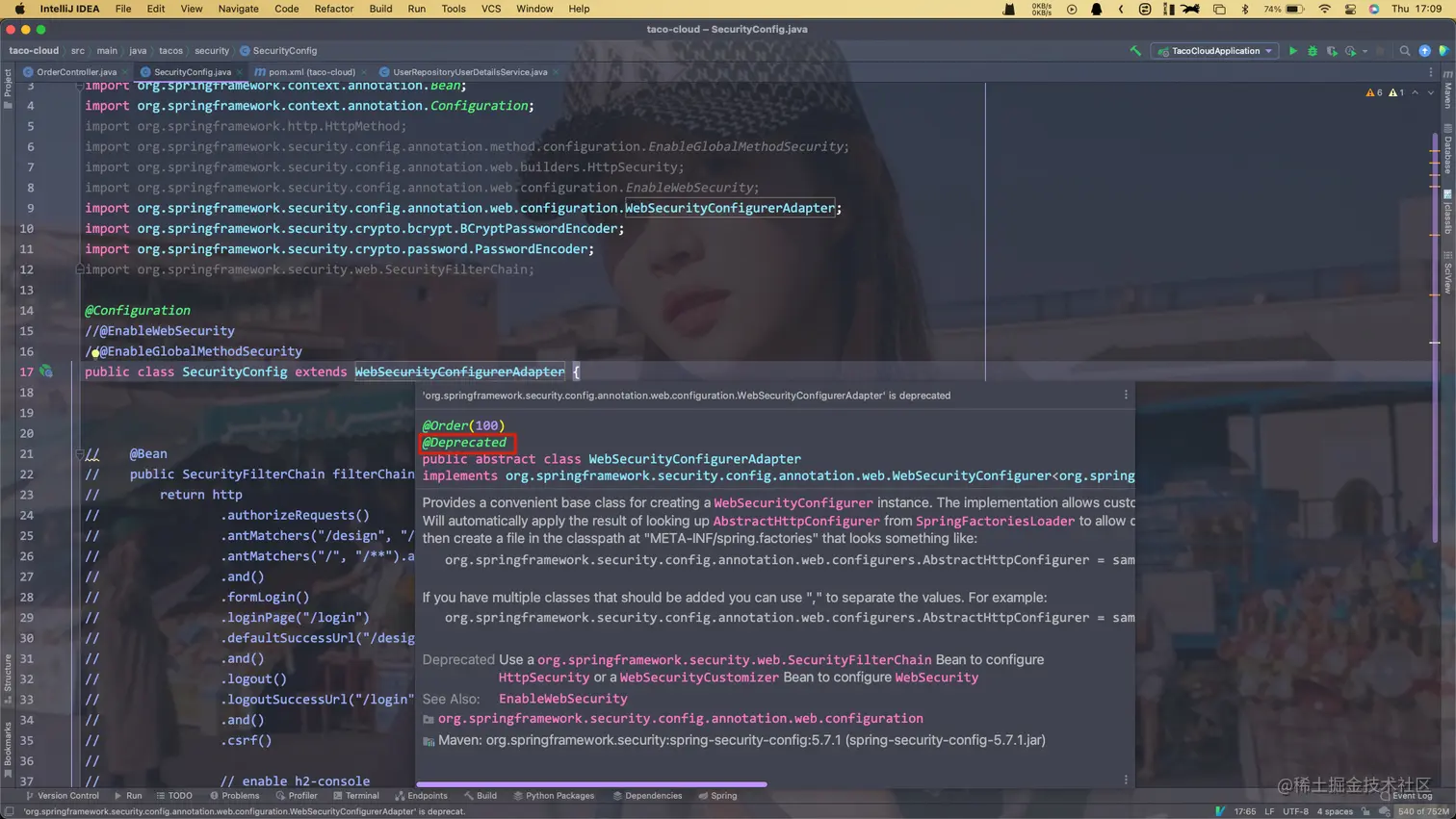Click the 'SecurityConfig' breadcrumb item
The width and height of the screenshot is (1456, 819).
278,51
